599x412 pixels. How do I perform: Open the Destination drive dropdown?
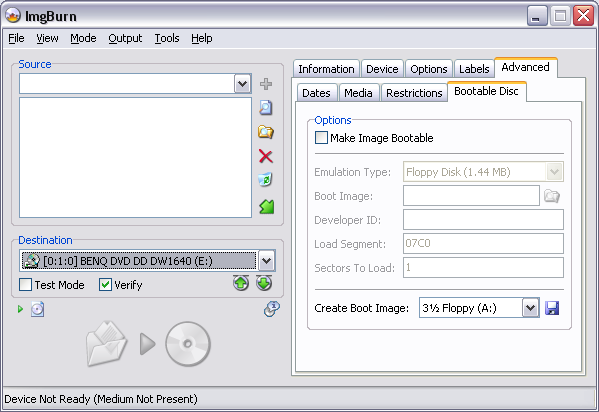267,261
